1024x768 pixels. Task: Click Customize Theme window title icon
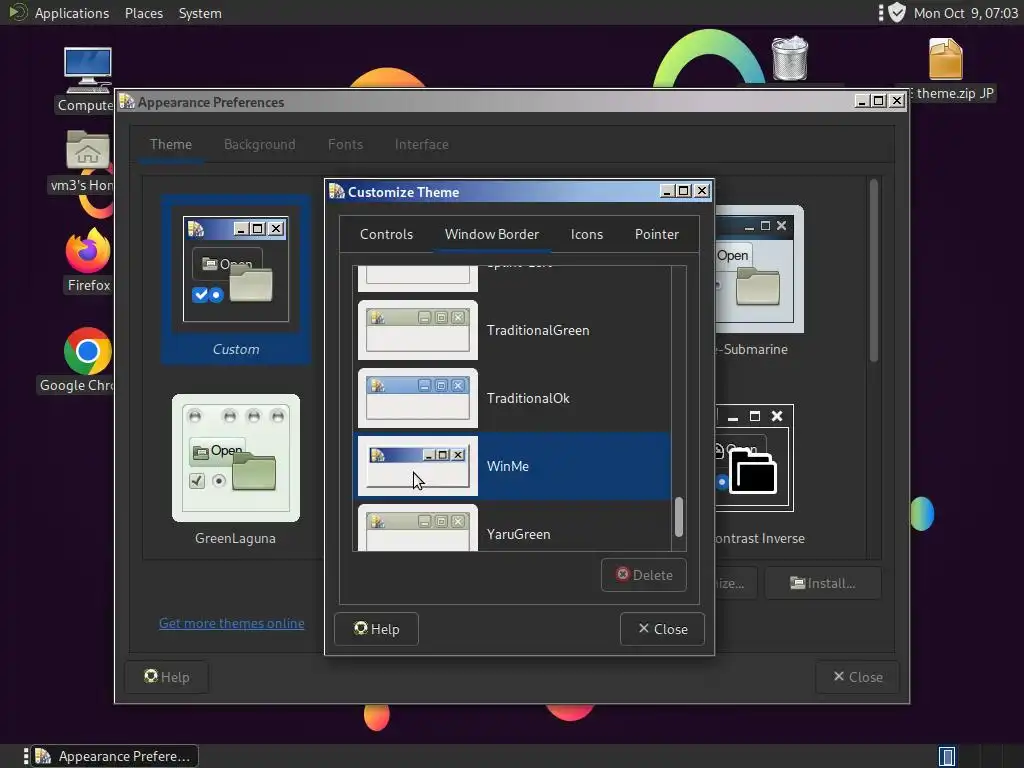pos(337,191)
